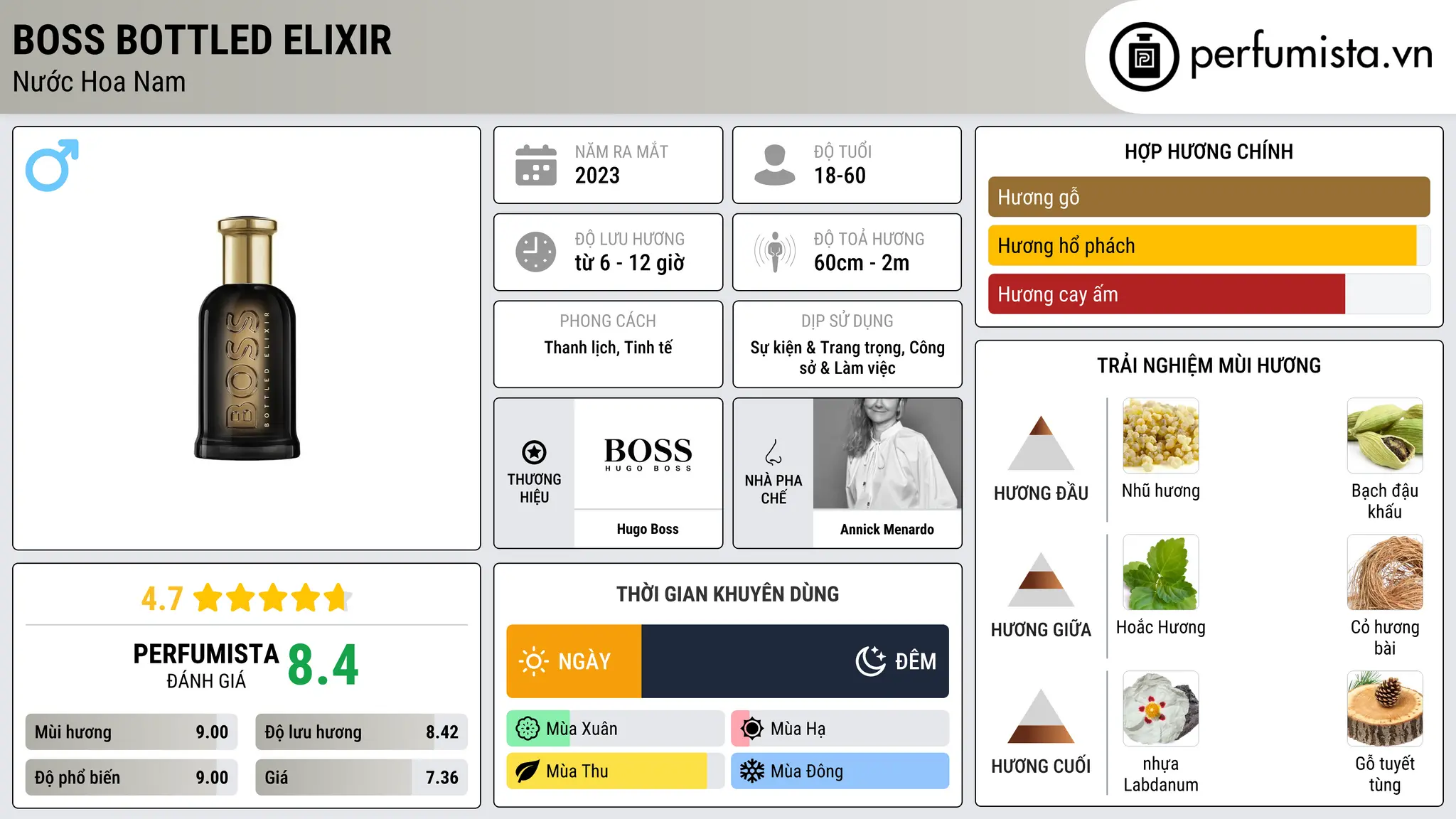This screenshot has height=819, width=1456.
Task: Click the clock icon beside Độ lưu hương
Action: click(x=536, y=252)
